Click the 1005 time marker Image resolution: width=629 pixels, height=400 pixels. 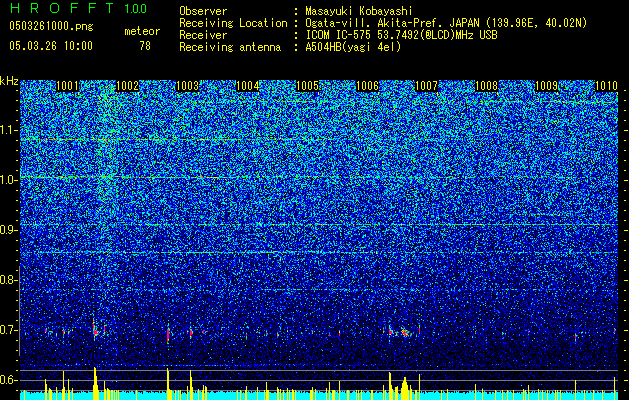307,86
